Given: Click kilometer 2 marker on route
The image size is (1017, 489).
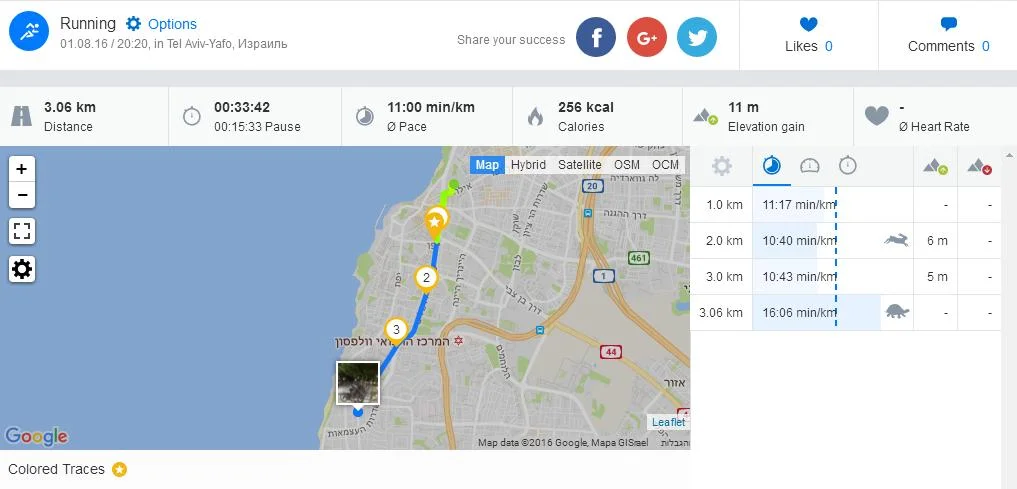Looking at the screenshot, I should [426, 278].
